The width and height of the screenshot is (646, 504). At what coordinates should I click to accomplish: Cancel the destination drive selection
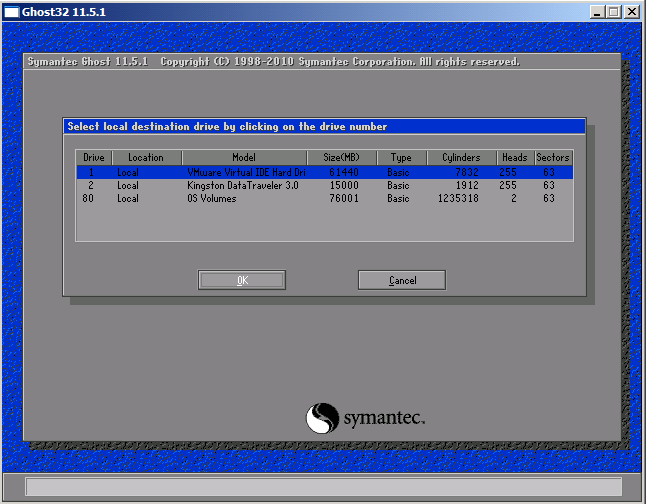[402, 280]
